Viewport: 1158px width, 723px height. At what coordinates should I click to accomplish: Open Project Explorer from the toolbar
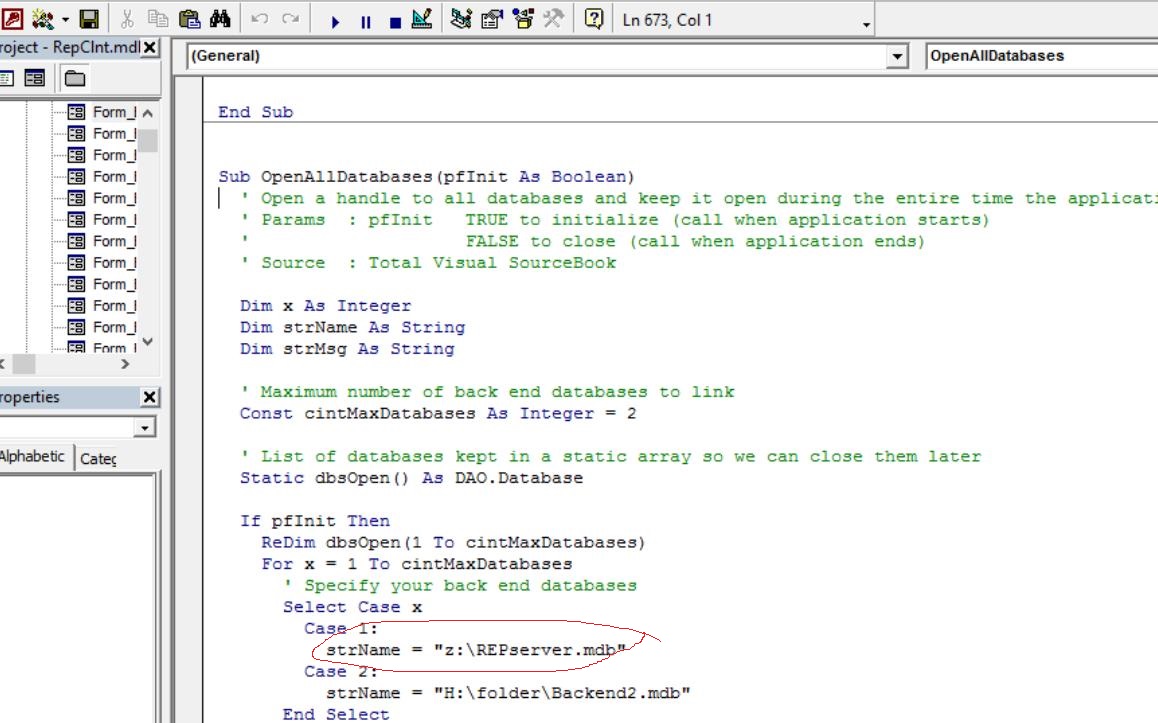462,19
